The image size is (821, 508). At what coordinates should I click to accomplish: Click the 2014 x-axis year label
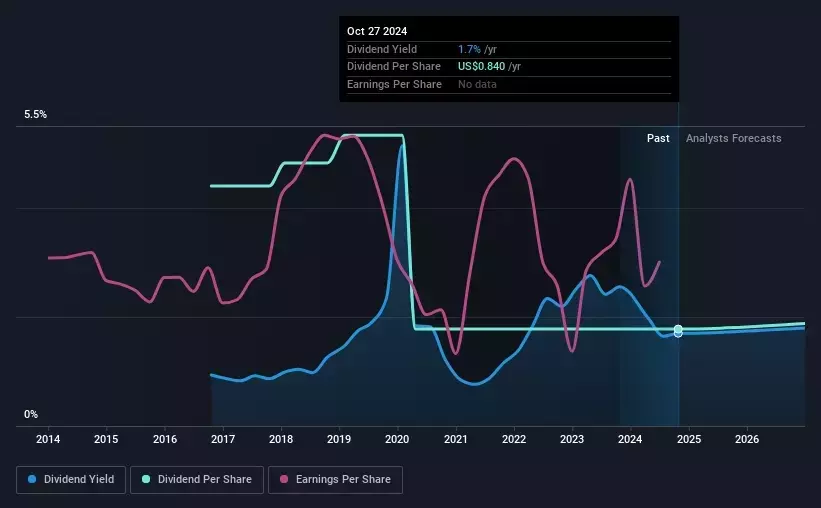coord(48,439)
